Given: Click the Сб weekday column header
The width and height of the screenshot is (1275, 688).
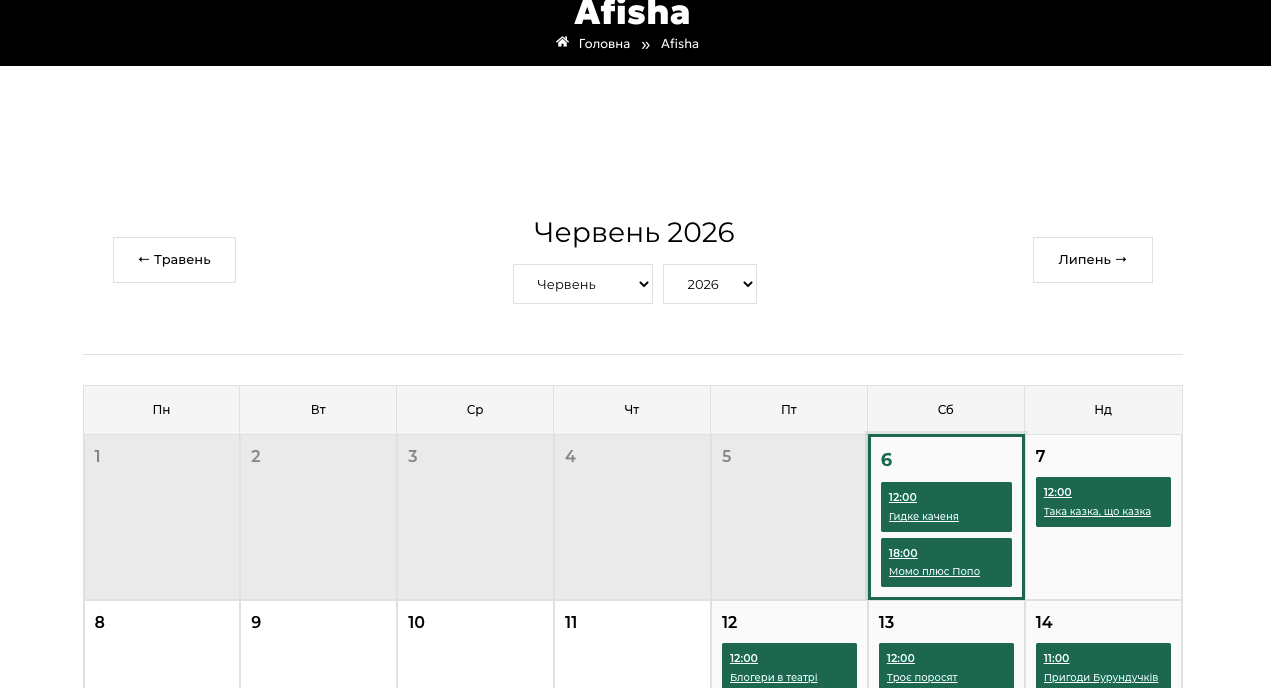Looking at the screenshot, I should click(x=946, y=410).
